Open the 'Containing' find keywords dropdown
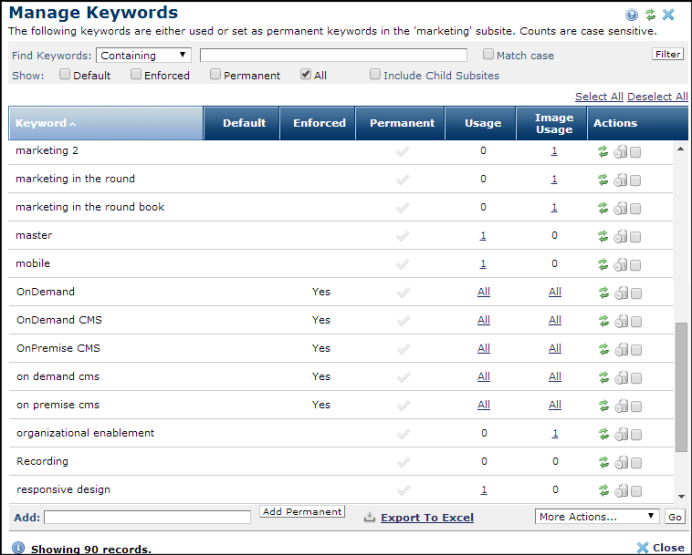This screenshot has height=555, width=692. (144, 55)
